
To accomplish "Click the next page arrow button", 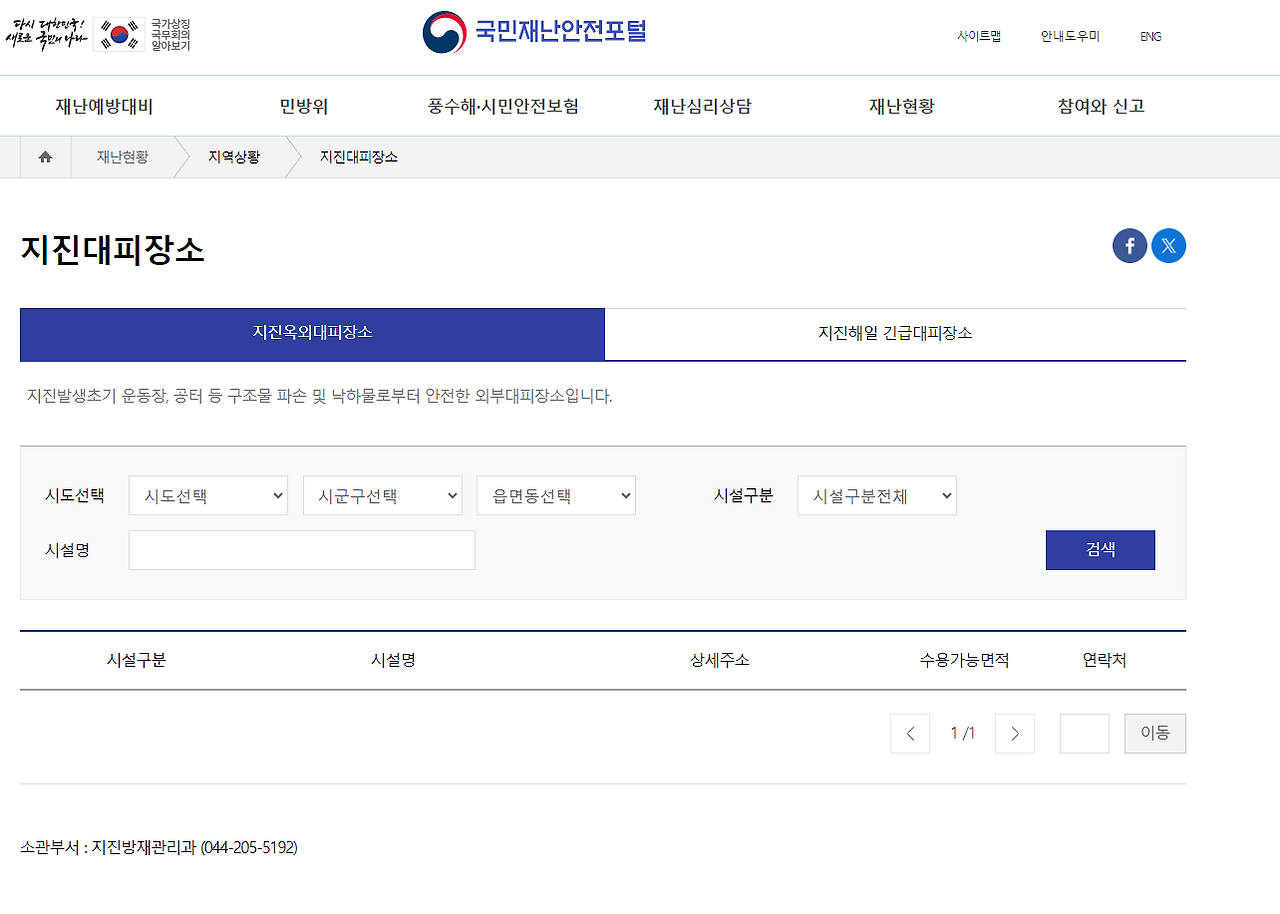I will coord(1014,733).
